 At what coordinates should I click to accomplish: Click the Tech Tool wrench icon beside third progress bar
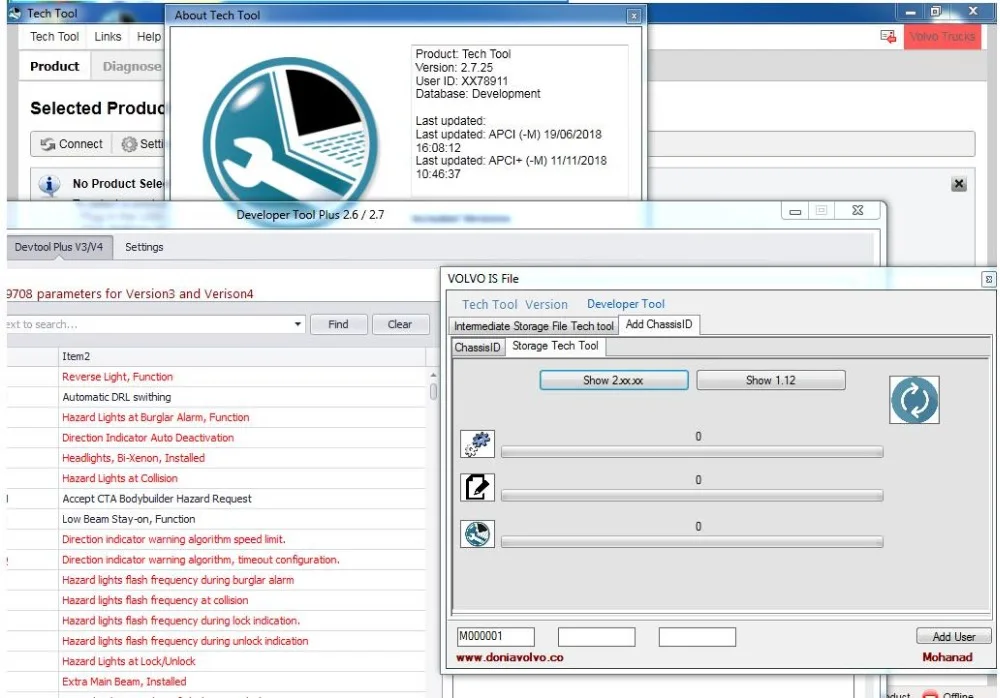(x=477, y=534)
